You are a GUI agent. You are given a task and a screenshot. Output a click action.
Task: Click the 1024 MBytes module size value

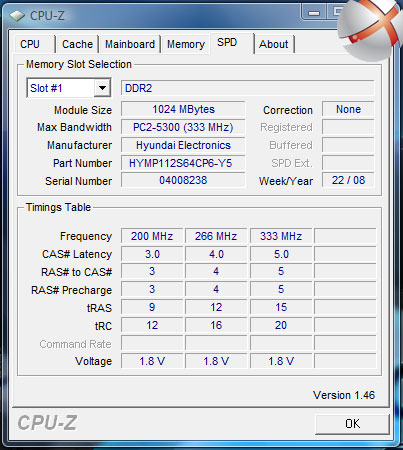coord(183,109)
